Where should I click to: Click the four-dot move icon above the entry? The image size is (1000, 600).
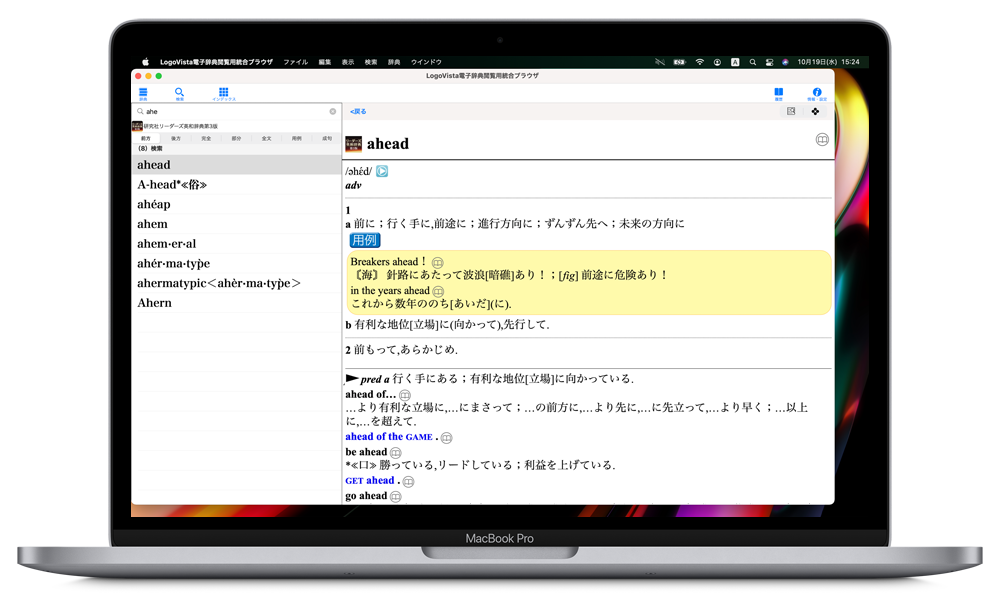pos(815,111)
